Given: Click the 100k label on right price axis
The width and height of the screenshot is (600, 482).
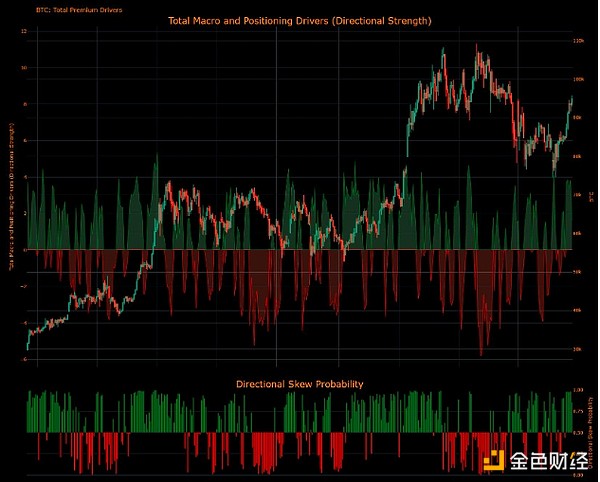Looking at the screenshot, I should 578,79.
